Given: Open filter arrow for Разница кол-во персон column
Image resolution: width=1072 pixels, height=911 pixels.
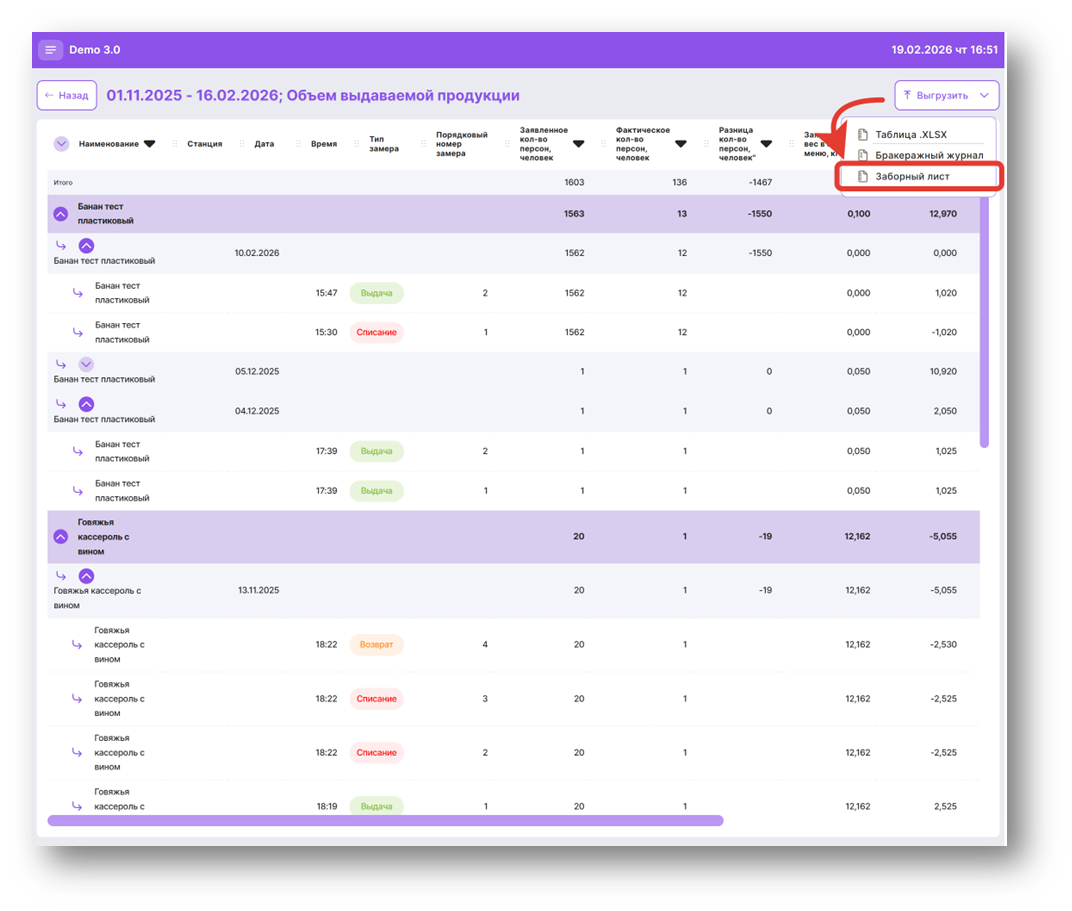Looking at the screenshot, I should tap(766, 144).
